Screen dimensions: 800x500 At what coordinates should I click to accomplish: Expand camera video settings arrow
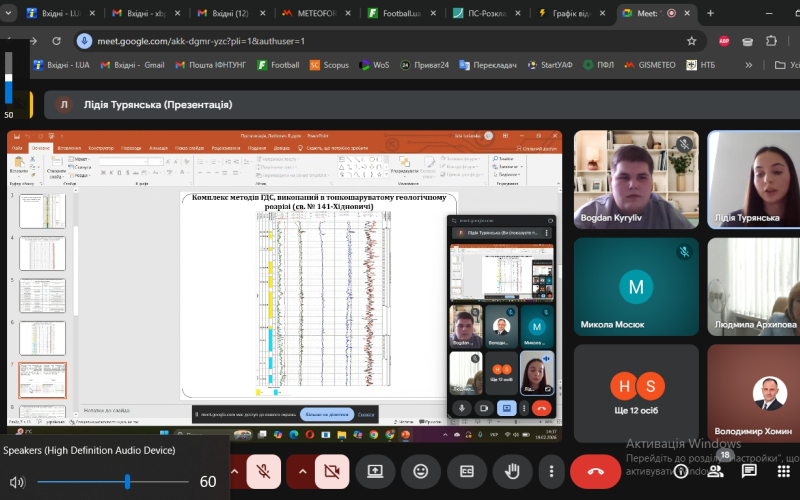(300, 471)
